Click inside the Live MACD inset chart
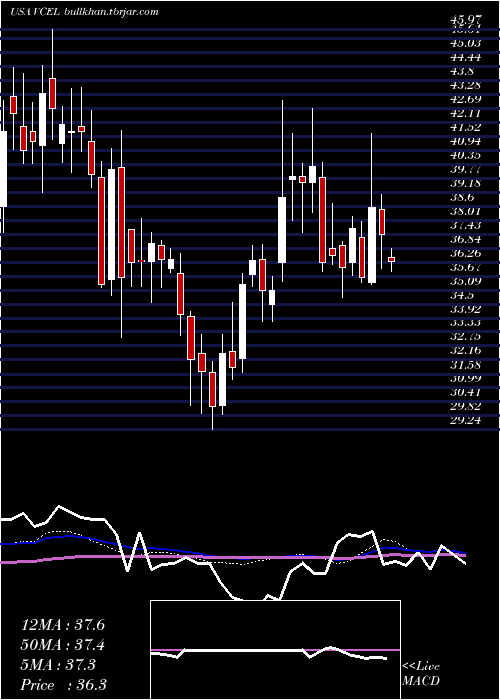 click(x=275, y=650)
